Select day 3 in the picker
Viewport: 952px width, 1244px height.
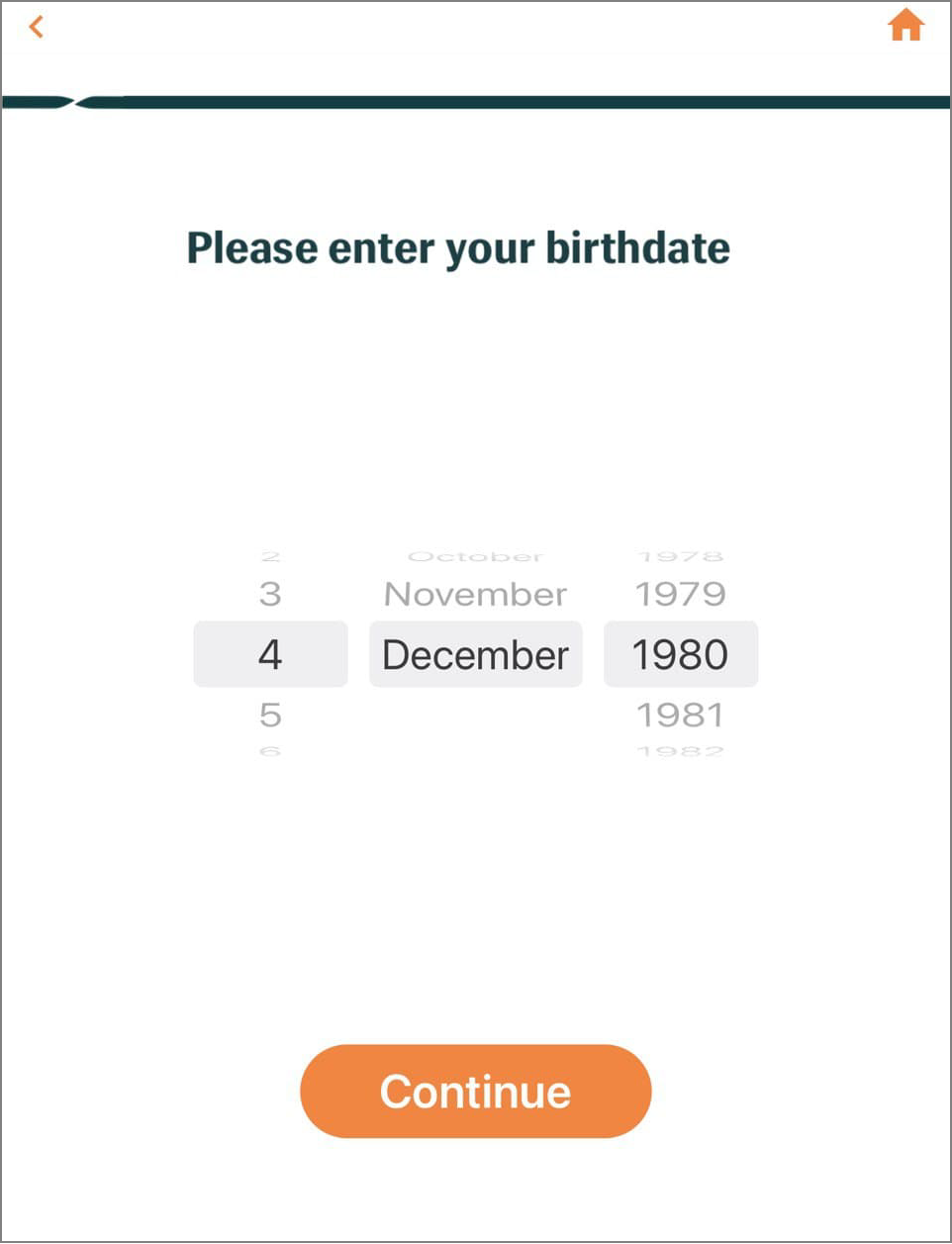coord(270,594)
